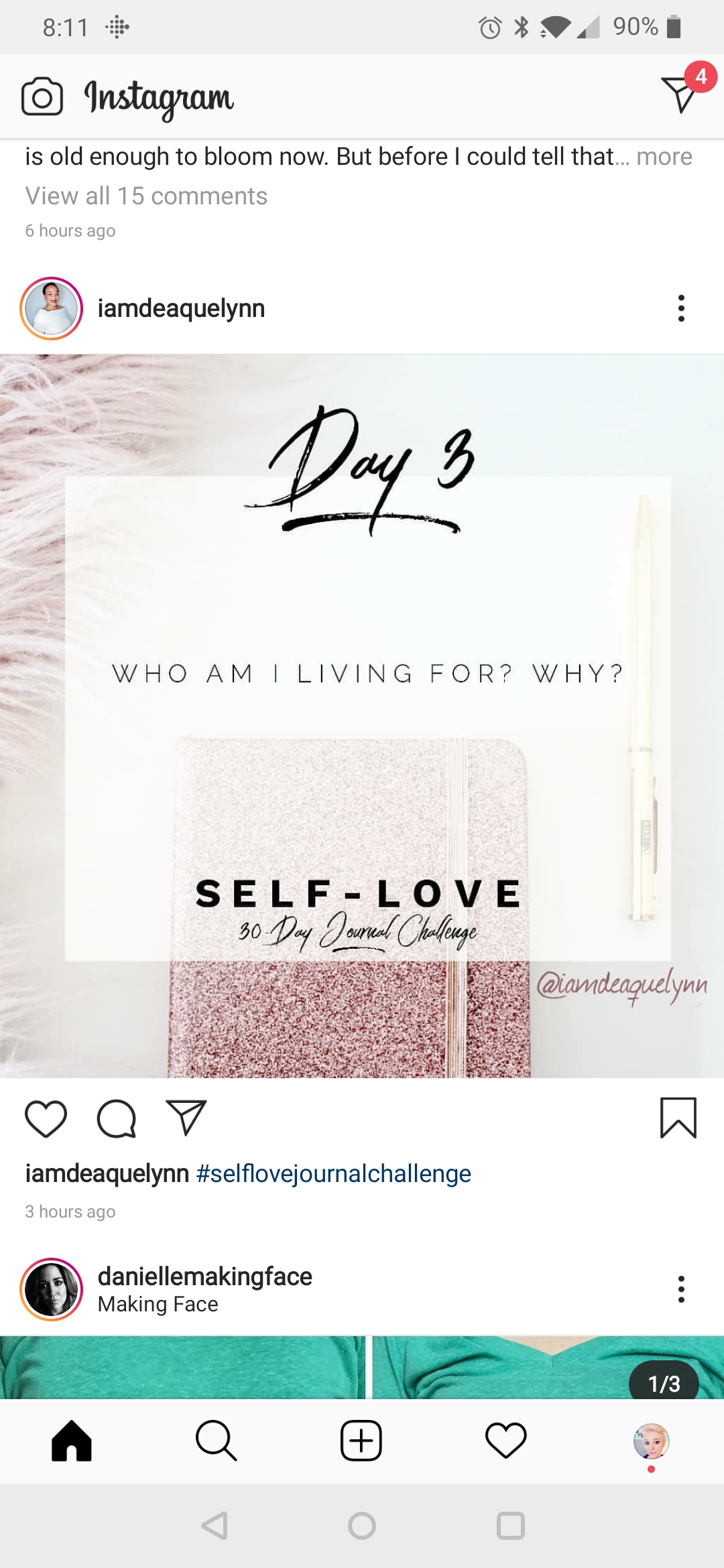The width and height of the screenshot is (724, 1568).
Task: Expand the truncated caption with more
Action: (x=664, y=156)
